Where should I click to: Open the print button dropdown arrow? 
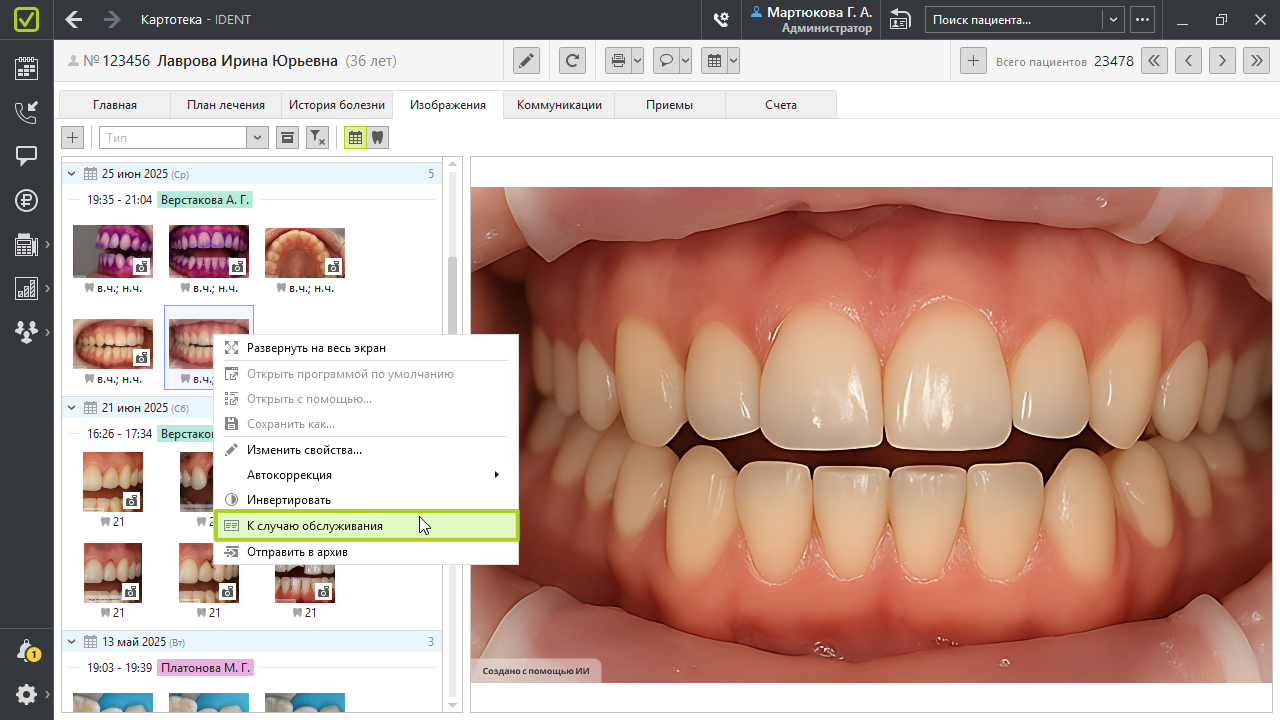tap(637, 61)
